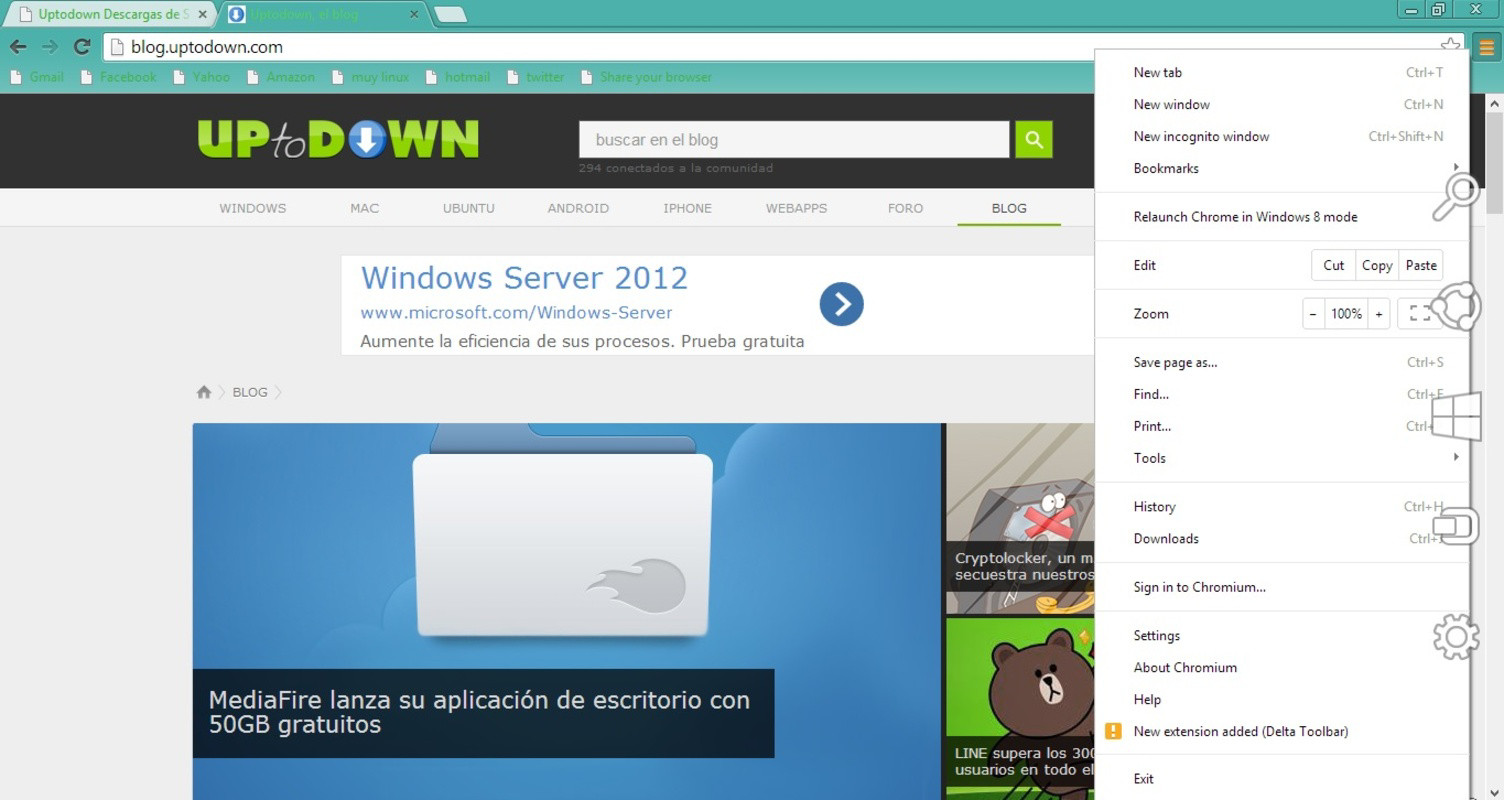Click the New extension added (Delta Toolbar) notice
Image resolution: width=1504 pixels, height=800 pixels.
click(x=1282, y=732)
